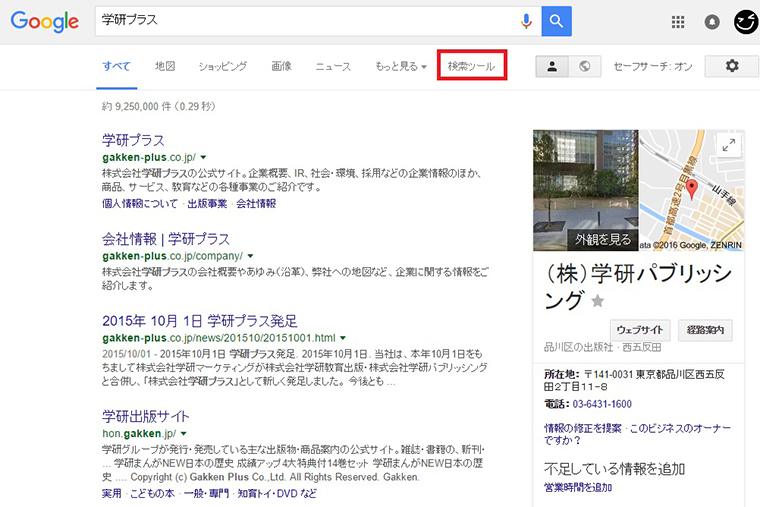Screen dimensions: 760x507
Task: Expand the もっと見る dropdown
Action: coord(401,66)
